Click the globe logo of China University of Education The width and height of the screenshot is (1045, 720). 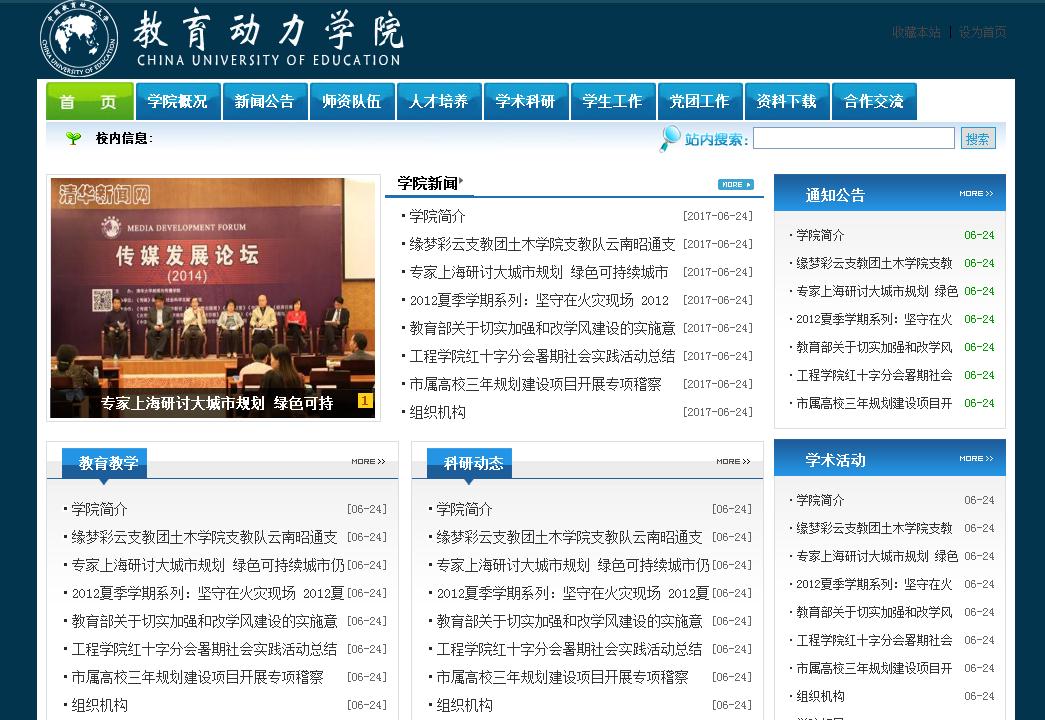pyautogui.click(x=79, y=39)
